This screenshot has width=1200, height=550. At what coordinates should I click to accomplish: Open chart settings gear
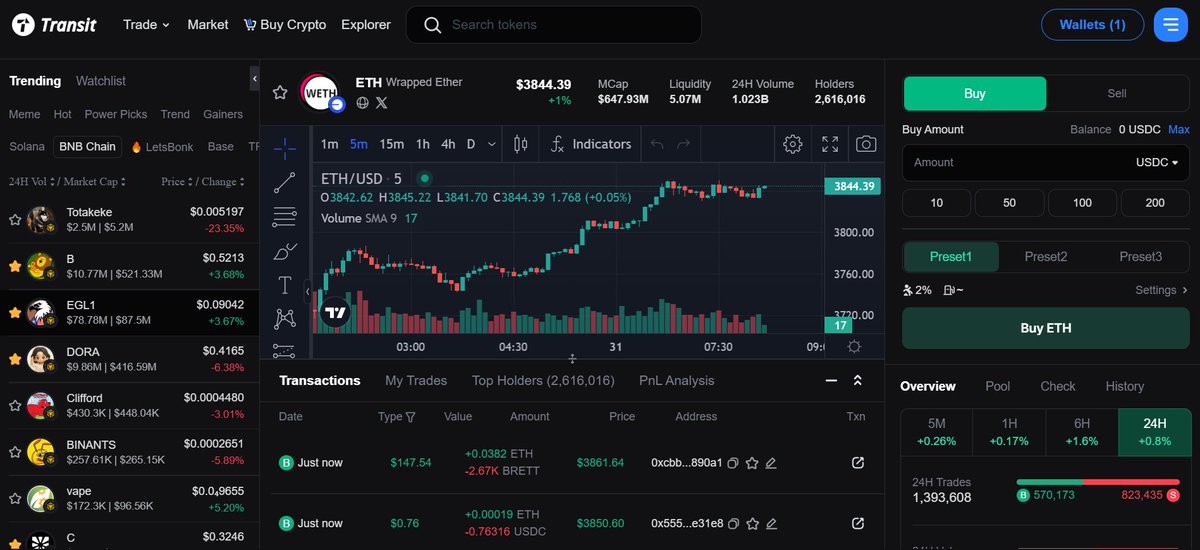click(x=793, y=144)
